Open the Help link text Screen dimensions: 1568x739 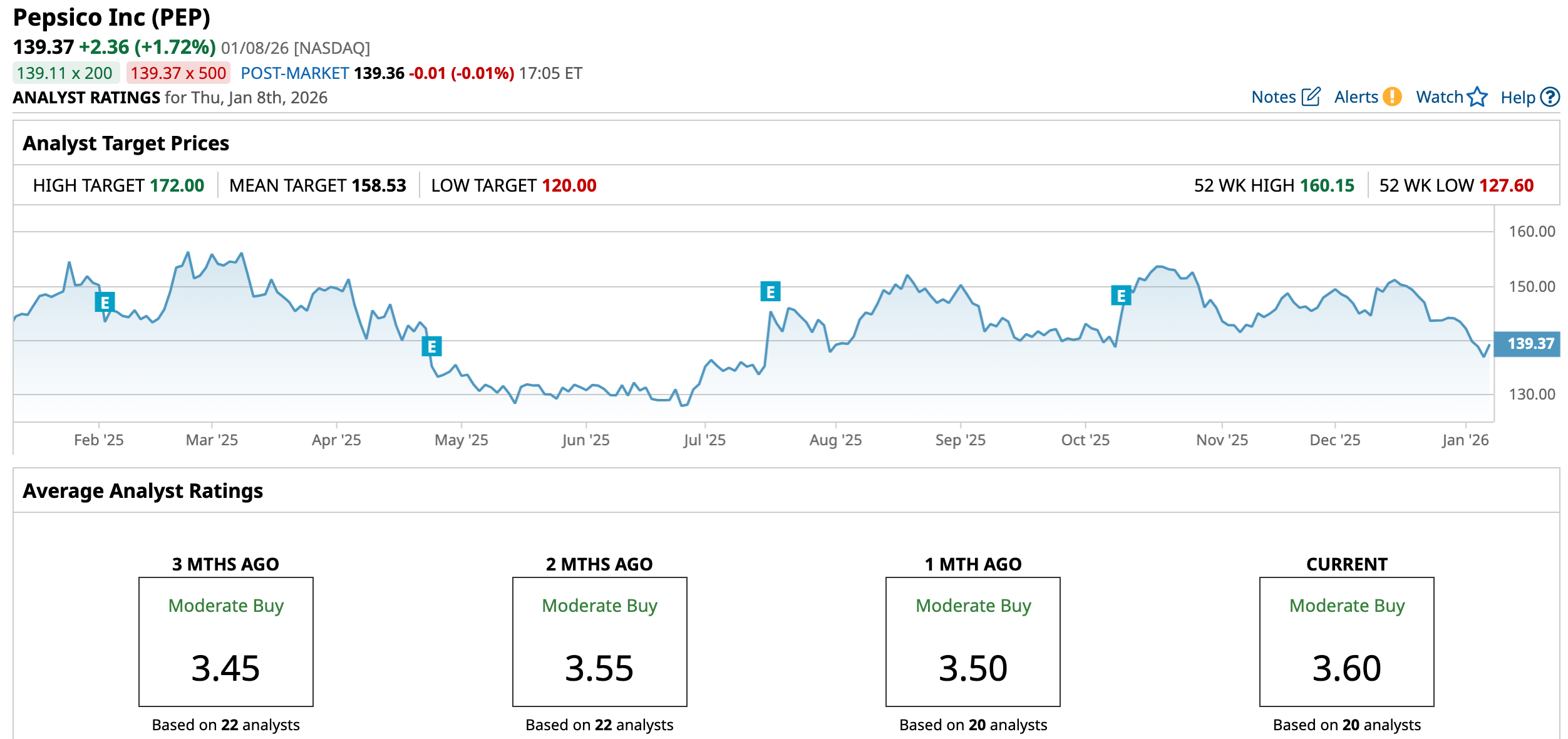click(1517, 98)
